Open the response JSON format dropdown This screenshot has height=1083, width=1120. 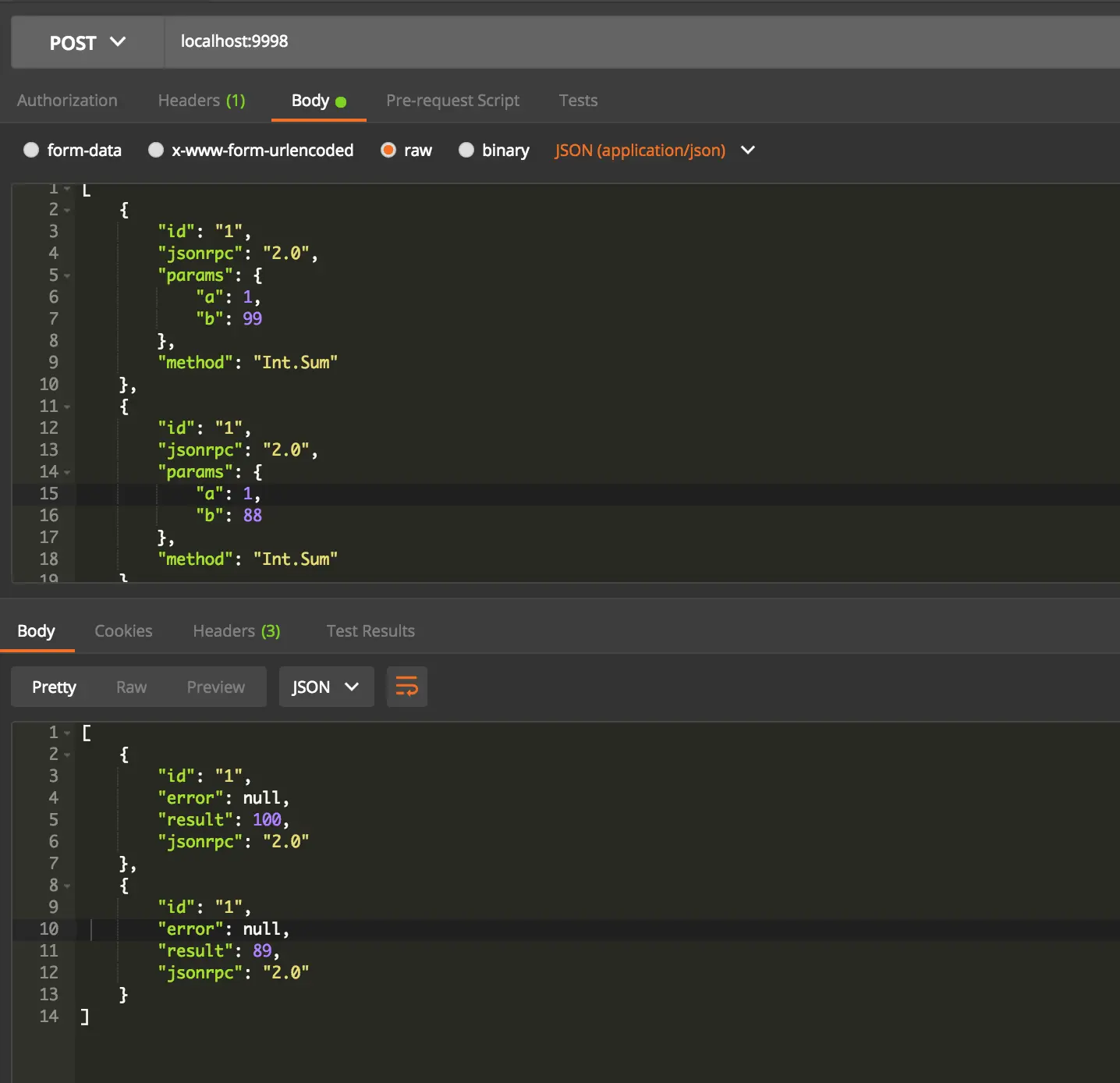[x=326, y=687]
